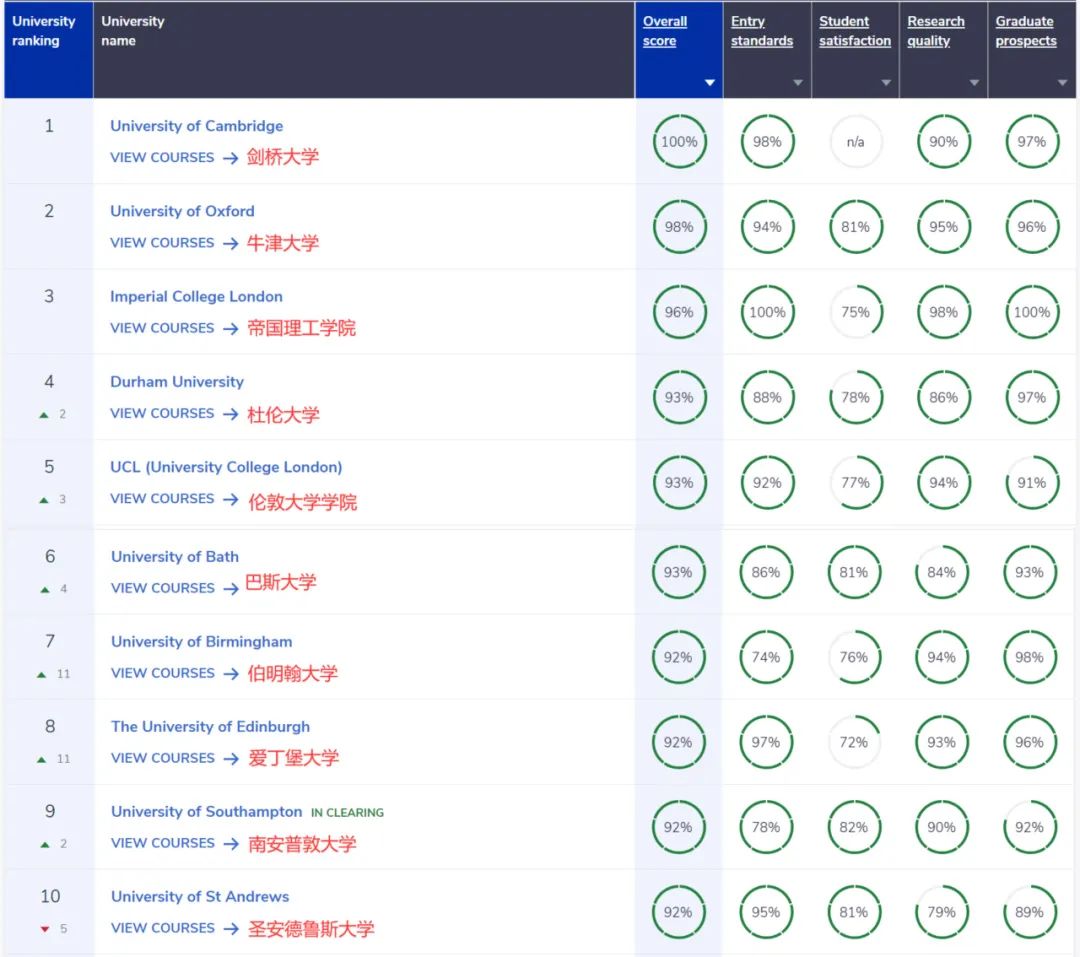Image resolution: width=1080 pixels, height=957 pixels.
Task: Open the University of St Andrews link
Action: click(200, 897)
